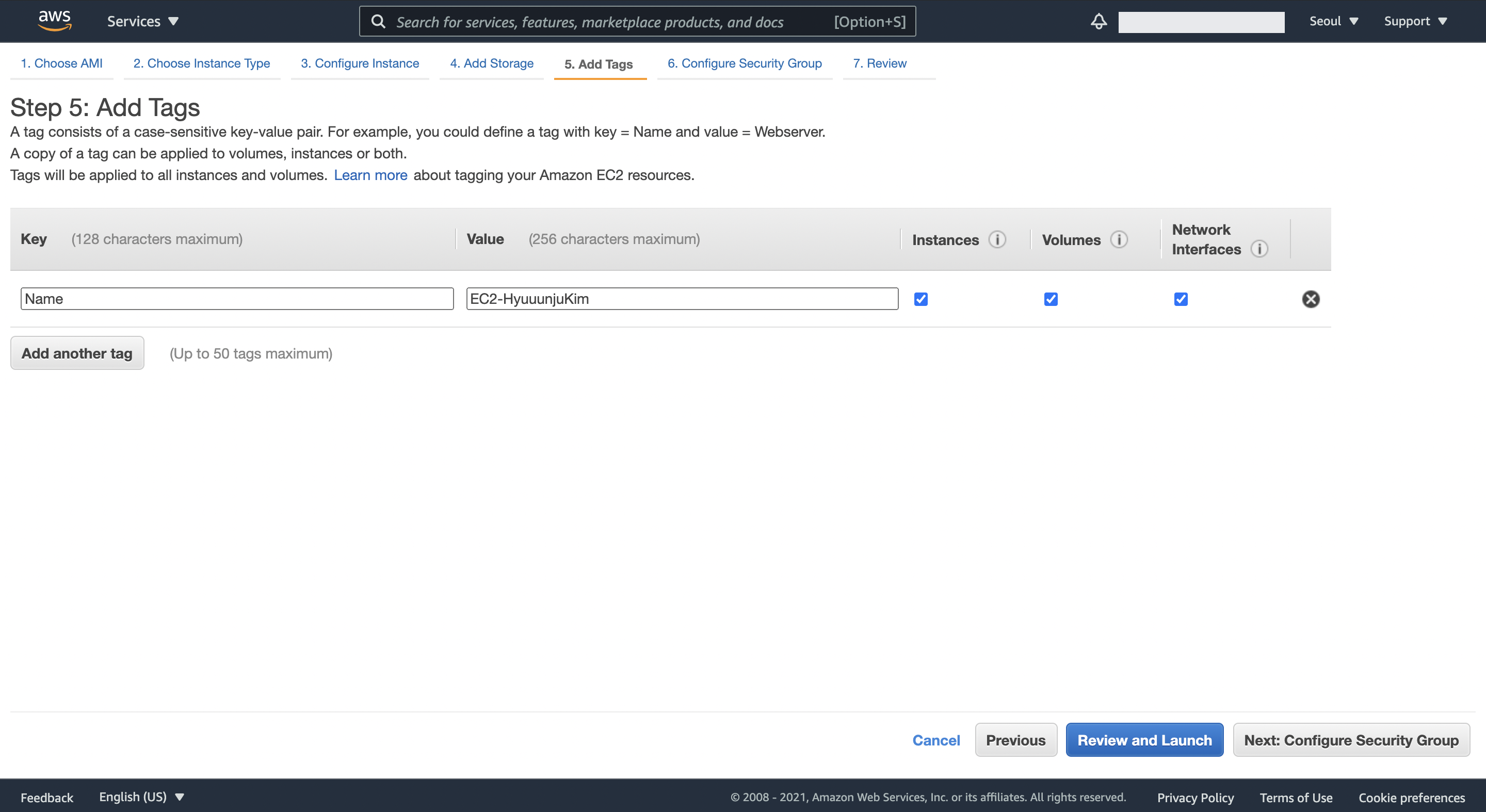Uncheck the Network Interfaces checkbox
Image resolution: width=1486 pixels, height=812 pixels.
point(1180,299)
